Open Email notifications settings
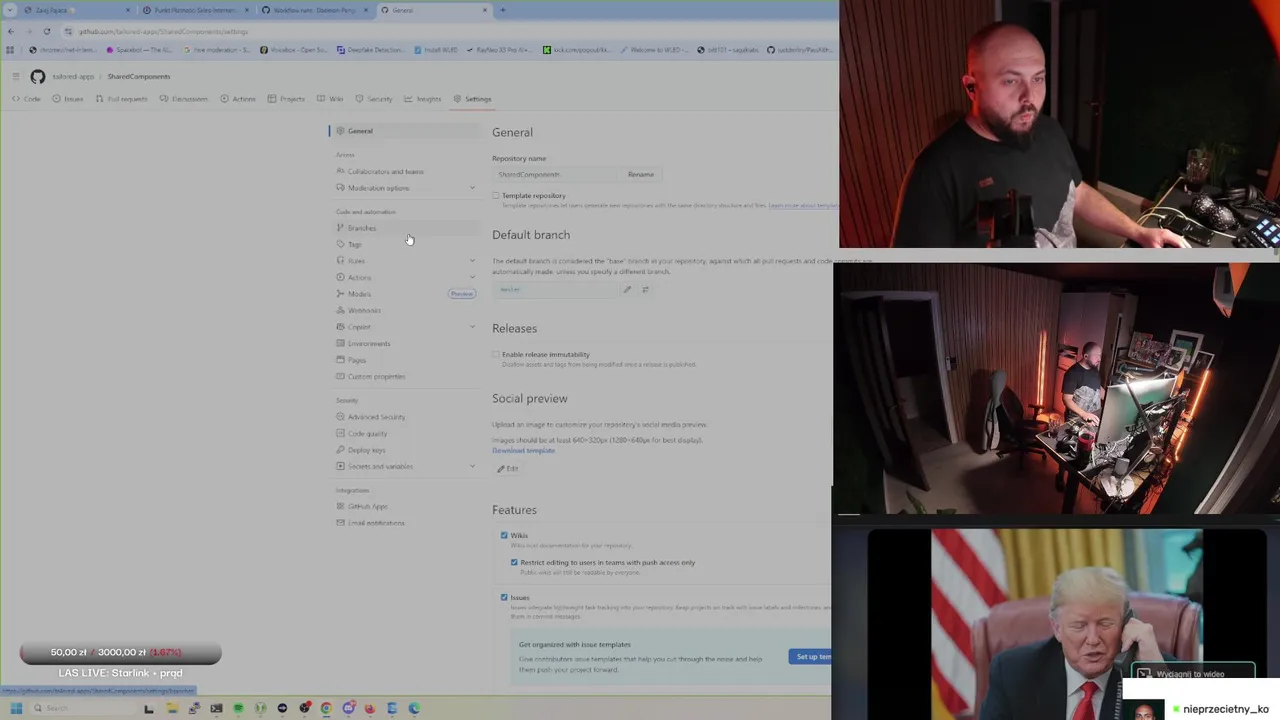The image size is (1280, 720). pos(405,523)
